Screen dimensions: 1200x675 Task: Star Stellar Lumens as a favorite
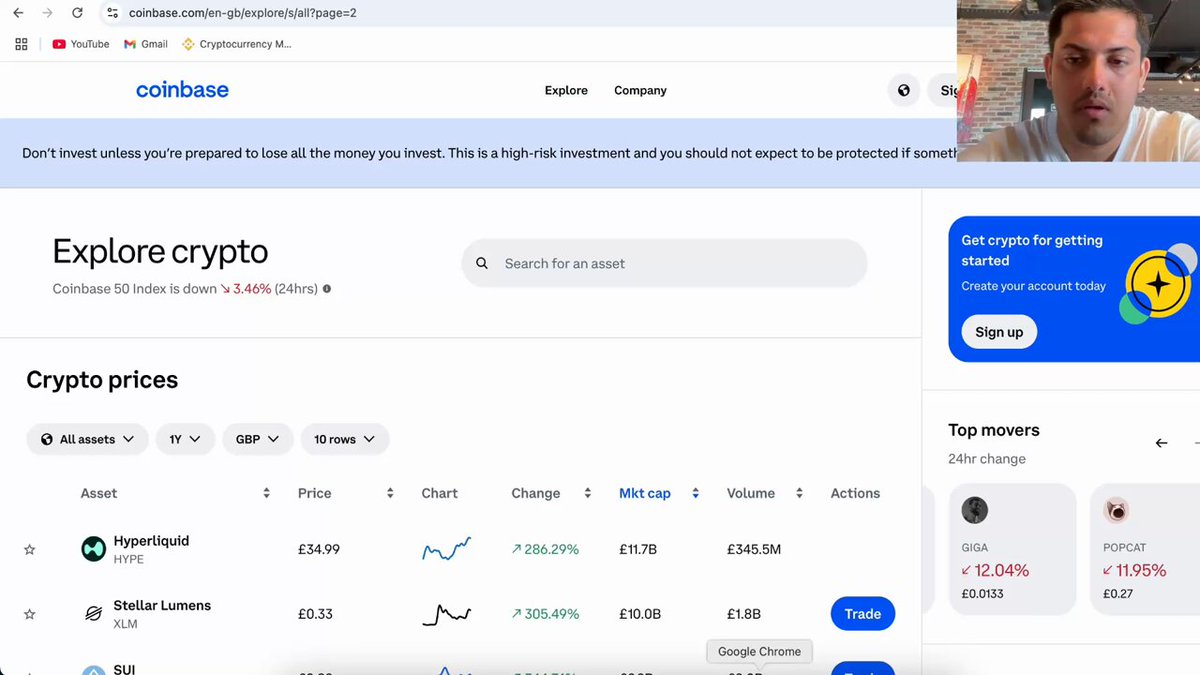[30, 614]
